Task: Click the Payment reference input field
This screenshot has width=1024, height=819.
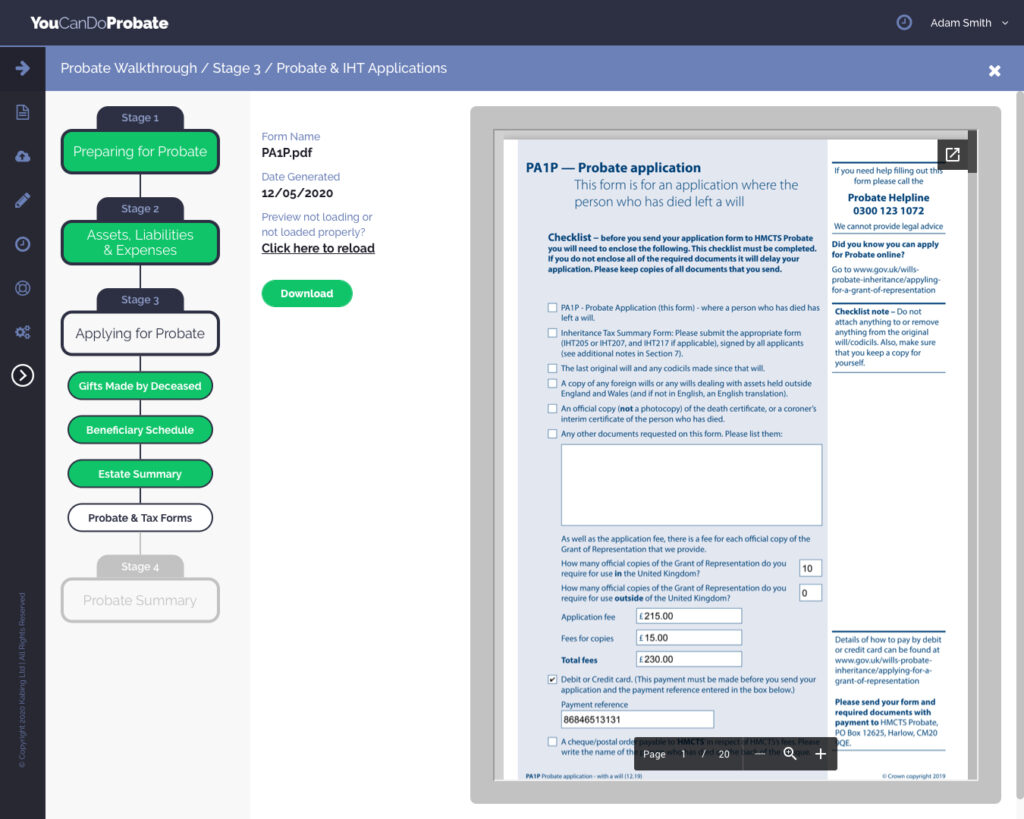Action: point(637,719)
